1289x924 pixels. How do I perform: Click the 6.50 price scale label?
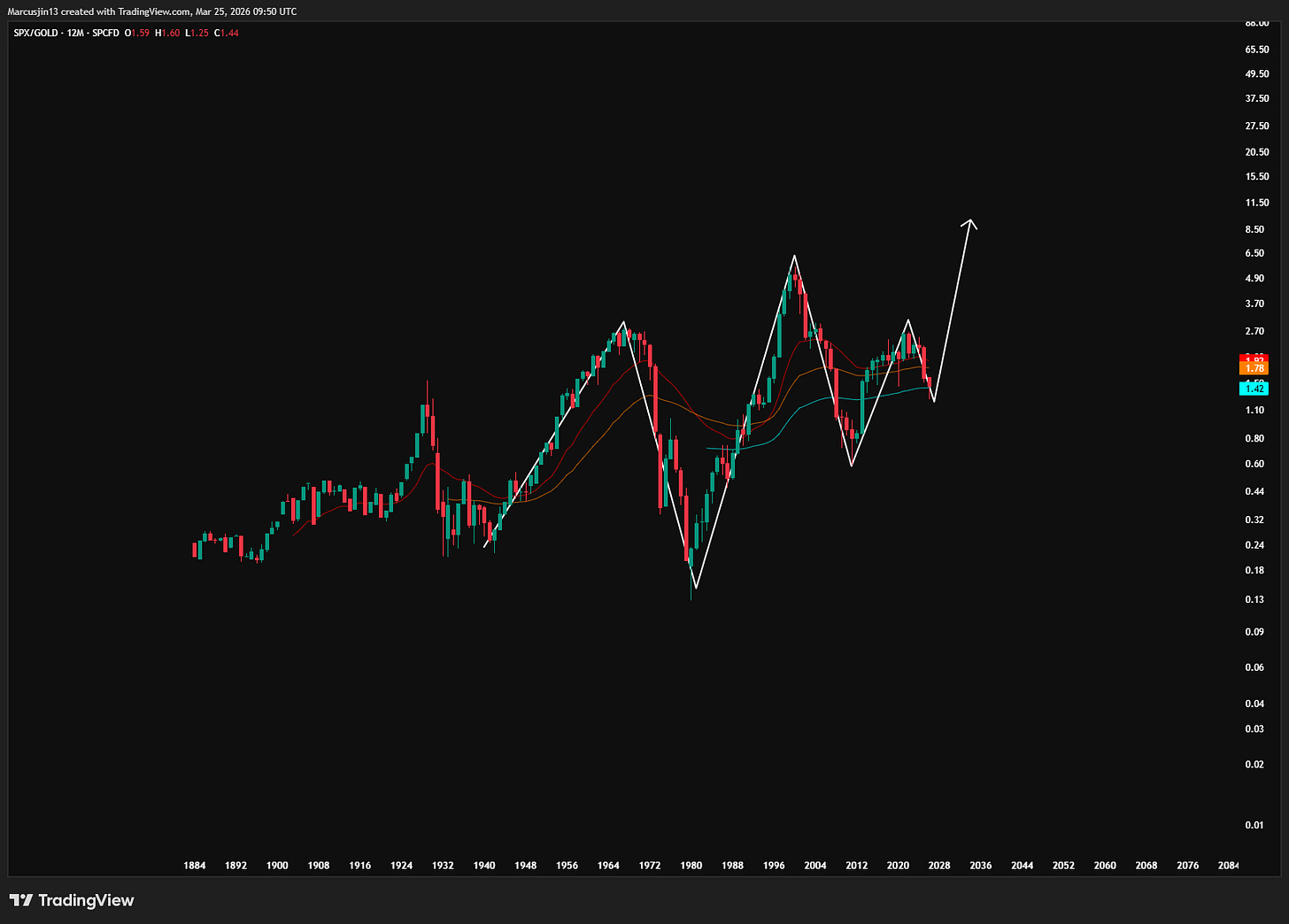[x=1254, y=254]
